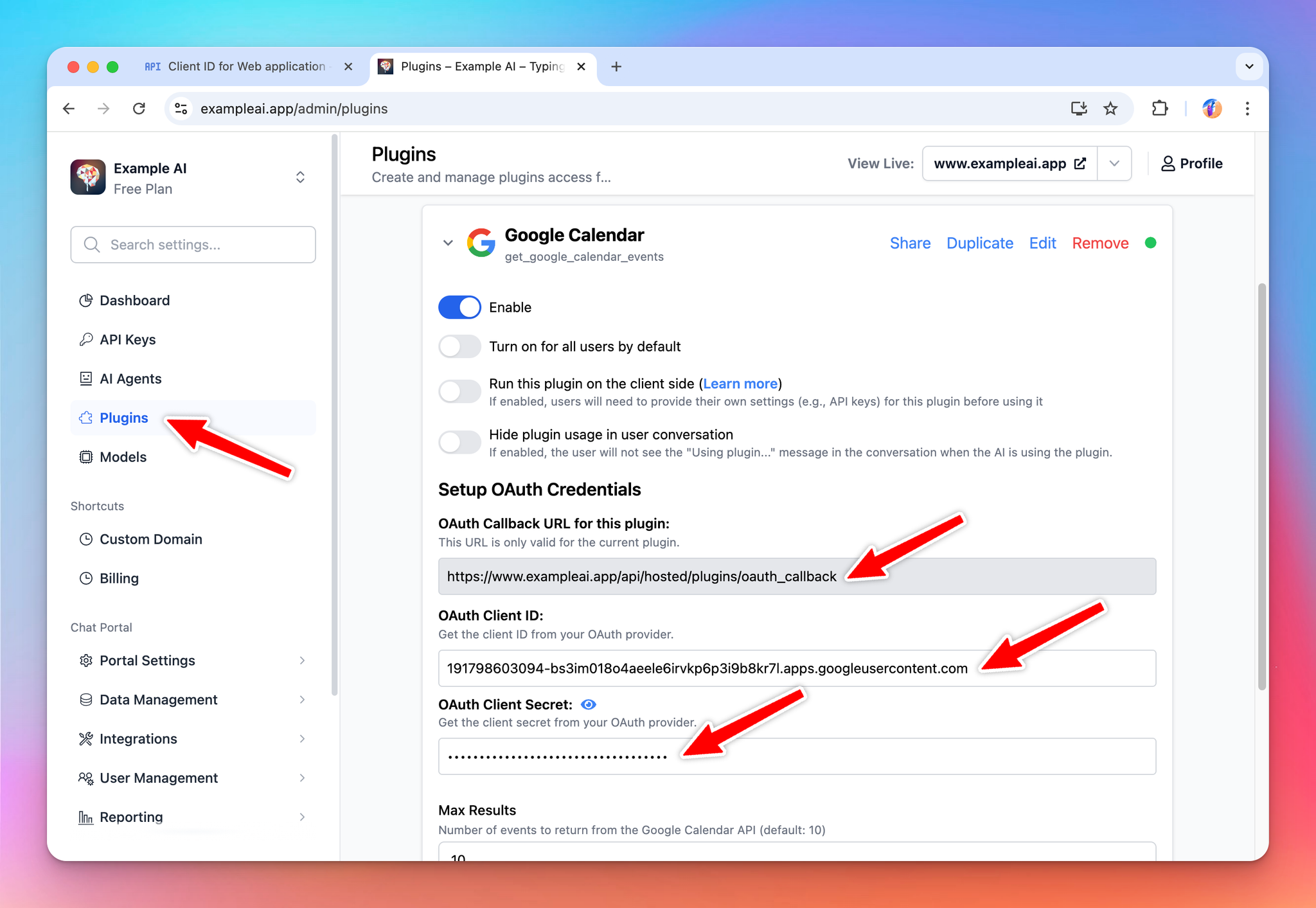Toggle Hide plugin usage in user conversation
Viewport: 1316px width, 908px height.
click(459, 442)
